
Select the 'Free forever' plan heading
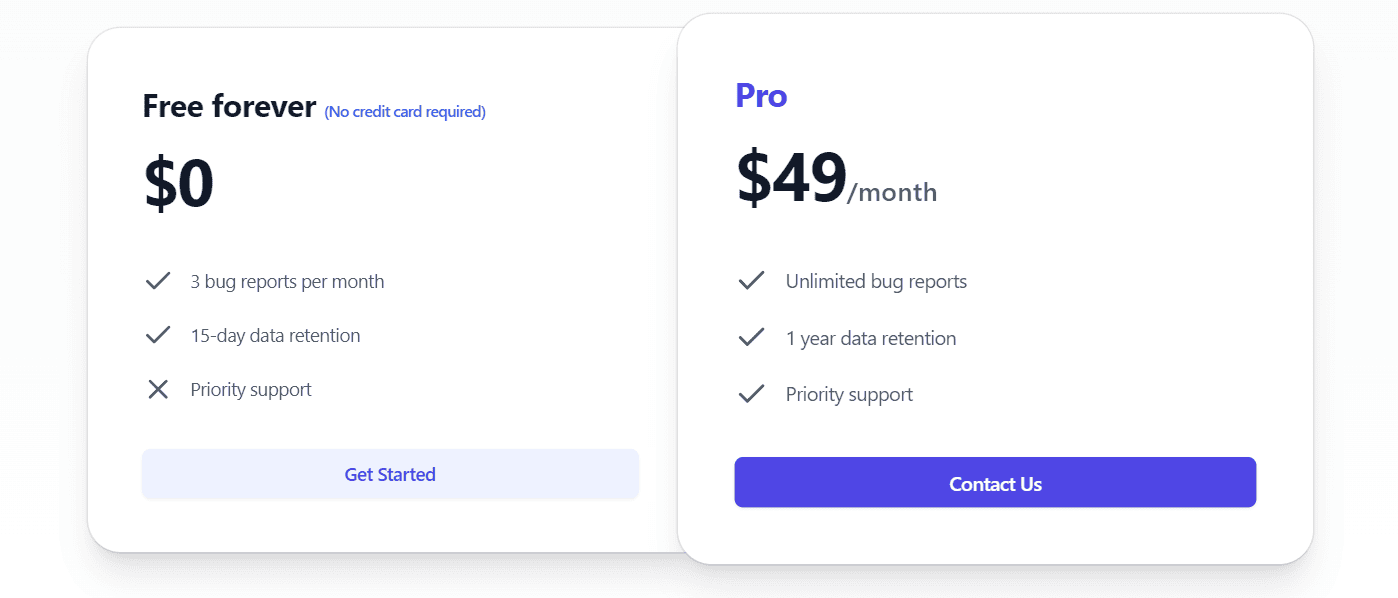point(229,106)
